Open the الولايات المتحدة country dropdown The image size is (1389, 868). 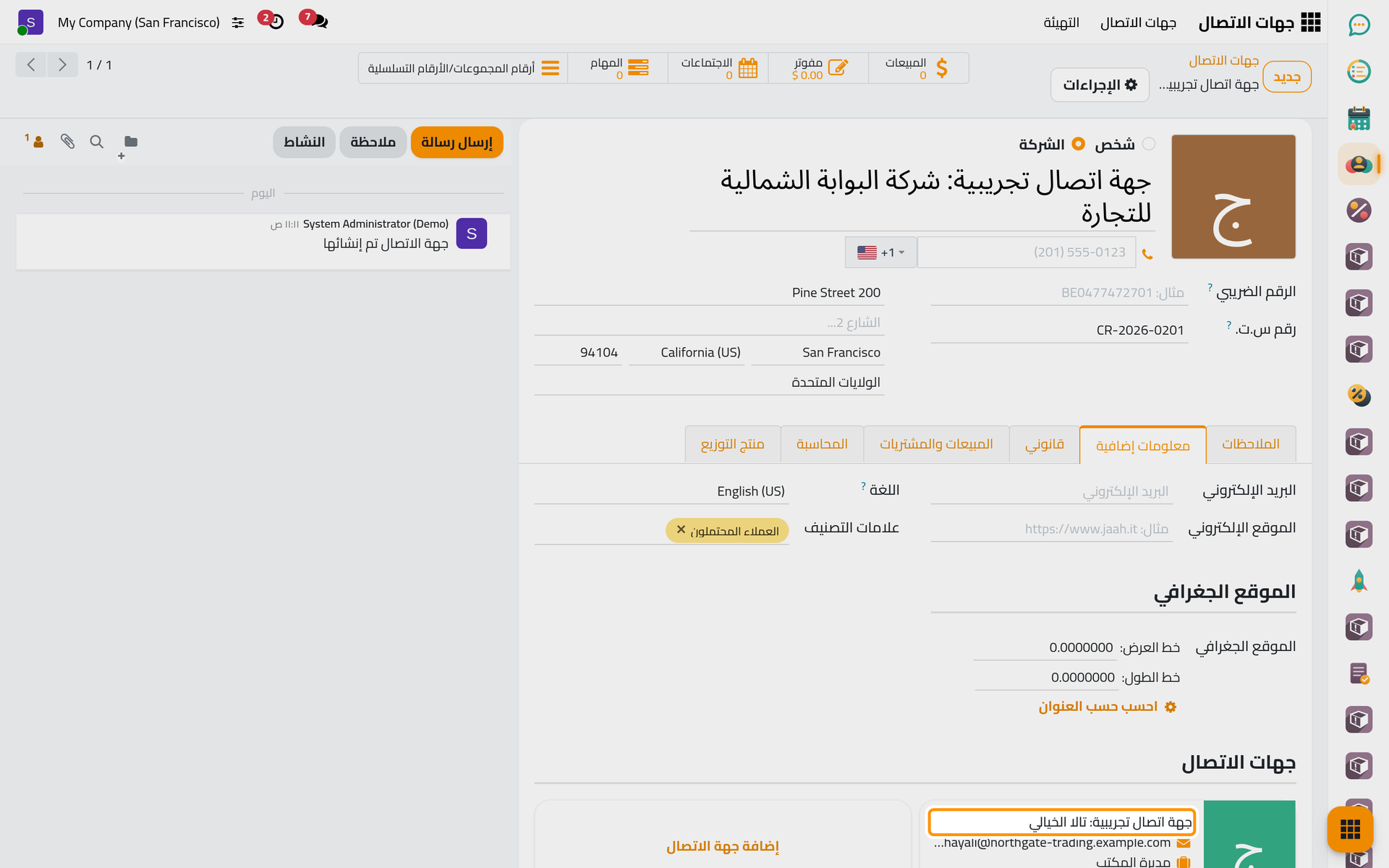pos(709,383)
